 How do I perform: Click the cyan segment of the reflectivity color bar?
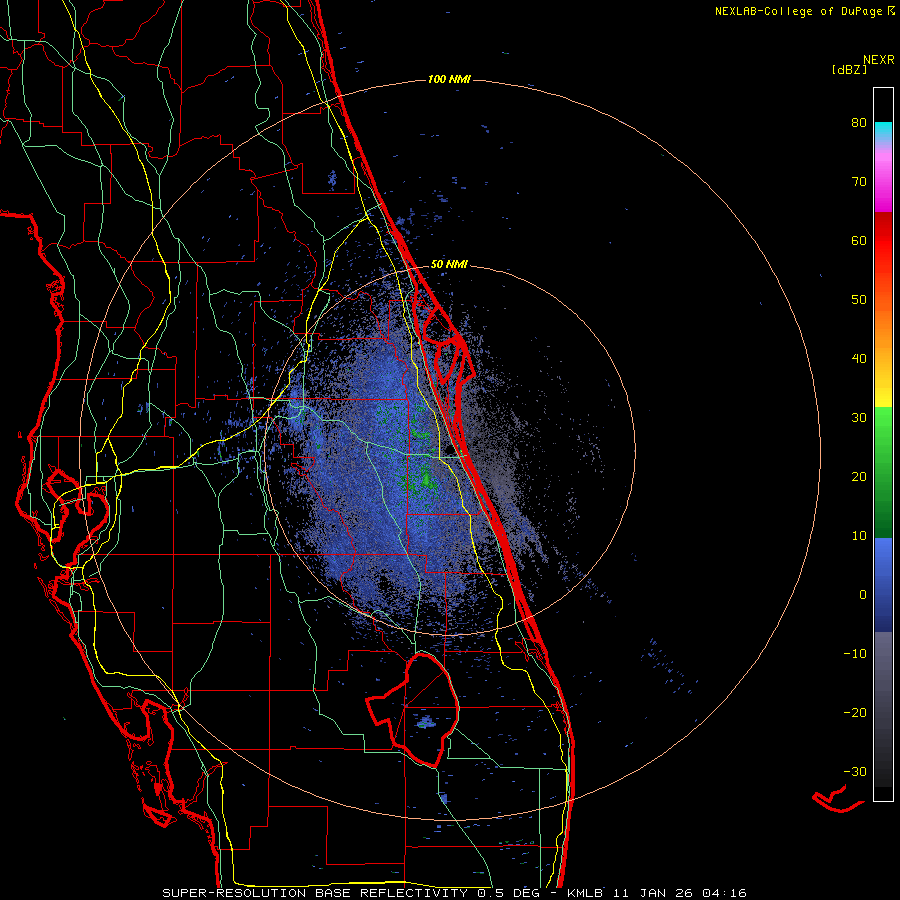(883, 131)
